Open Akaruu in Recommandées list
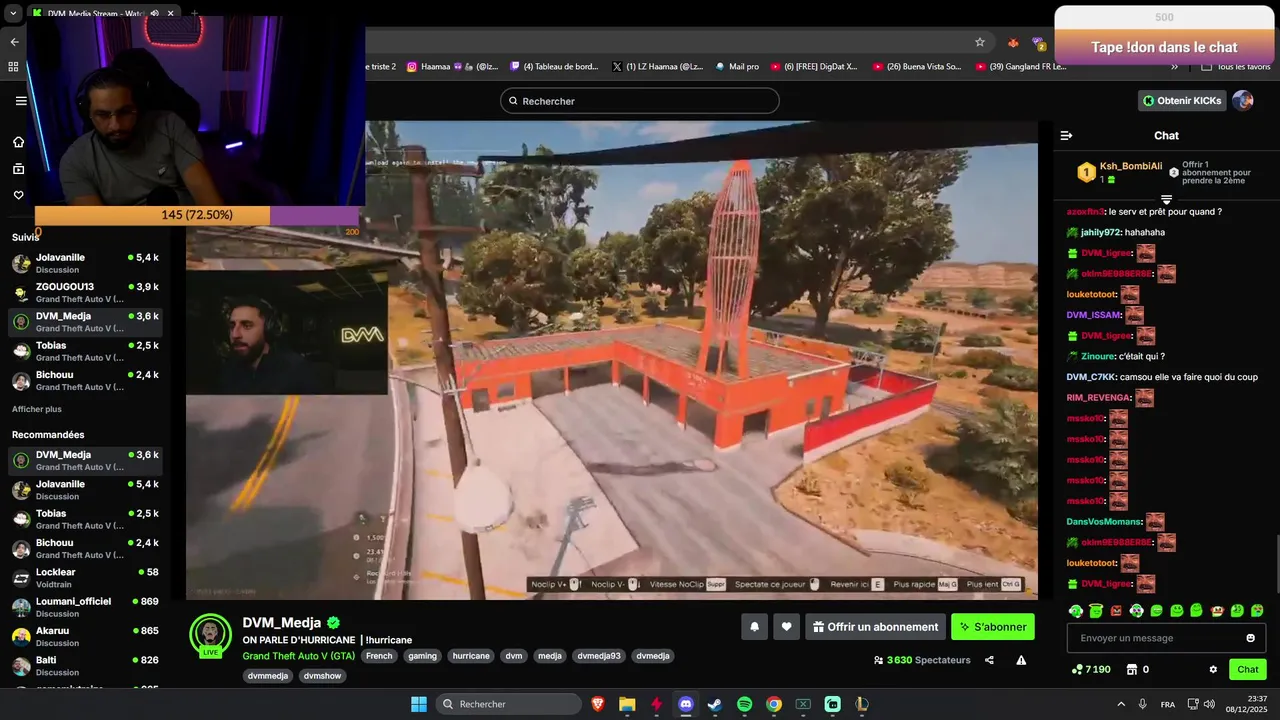 84,637
